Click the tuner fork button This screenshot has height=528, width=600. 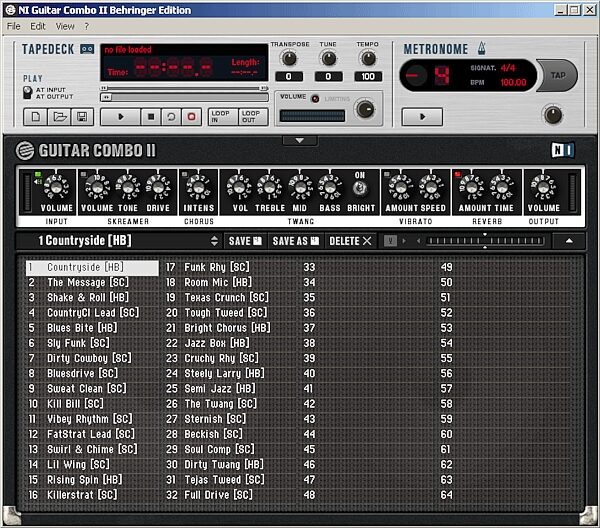(390, 241)
